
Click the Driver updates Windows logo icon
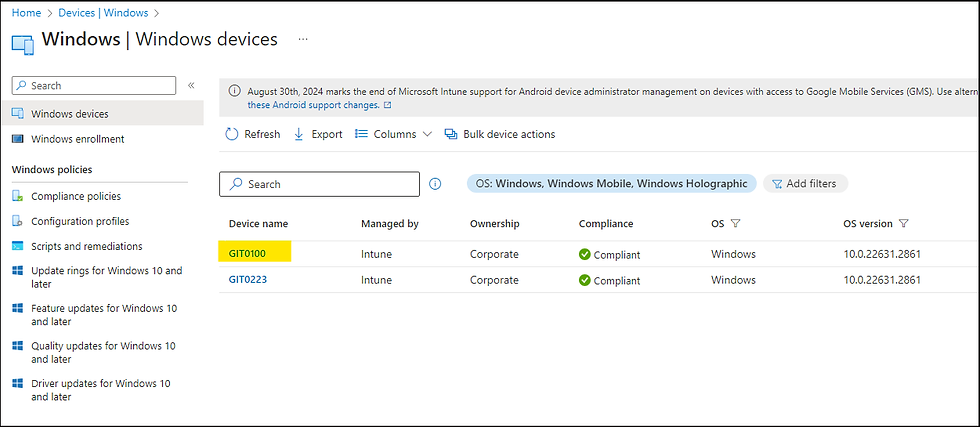(x=18, y=383)
